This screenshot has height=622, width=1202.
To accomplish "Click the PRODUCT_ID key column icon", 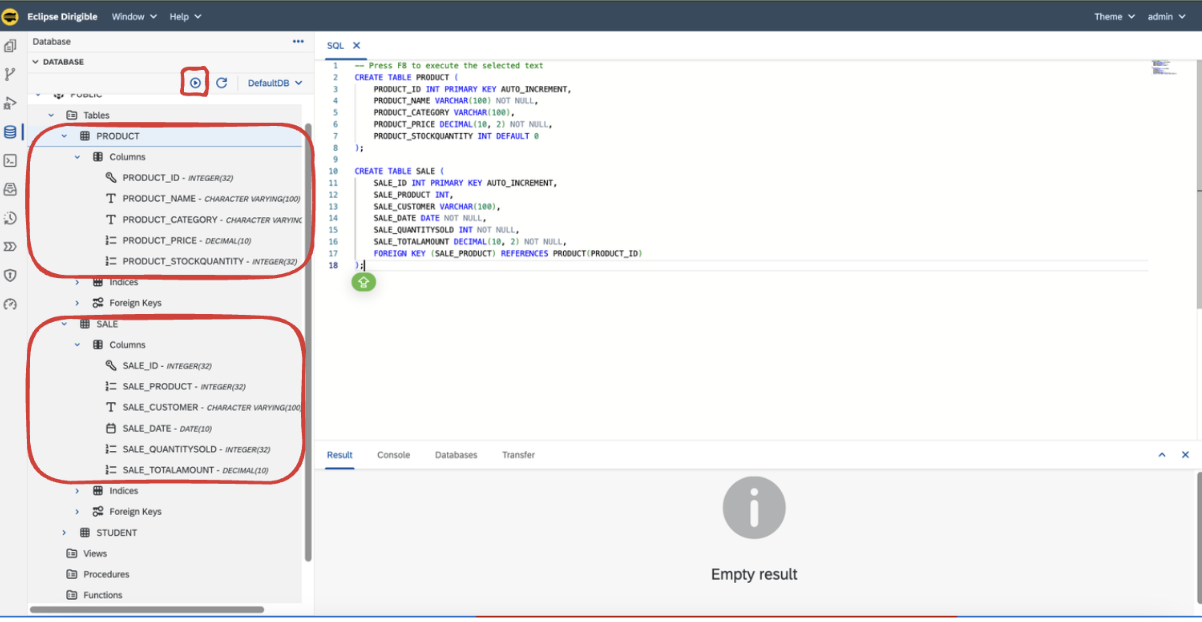I will (111, 178).
